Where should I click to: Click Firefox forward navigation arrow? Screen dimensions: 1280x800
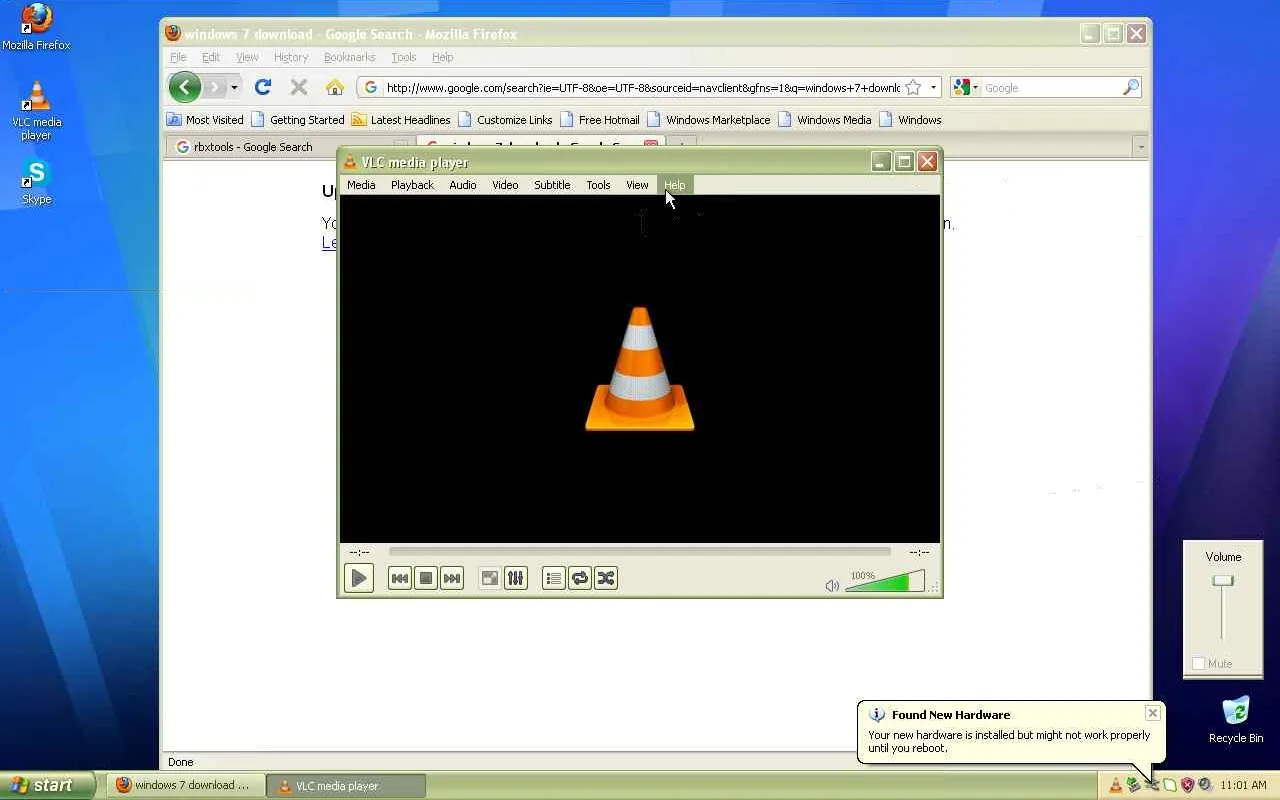pos(214,87)
